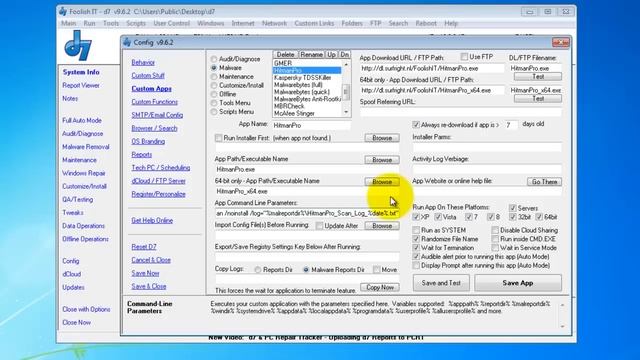Enable Run as SYSTEM checkbox
Screen dimensions: 640x360
pos(416,230)
